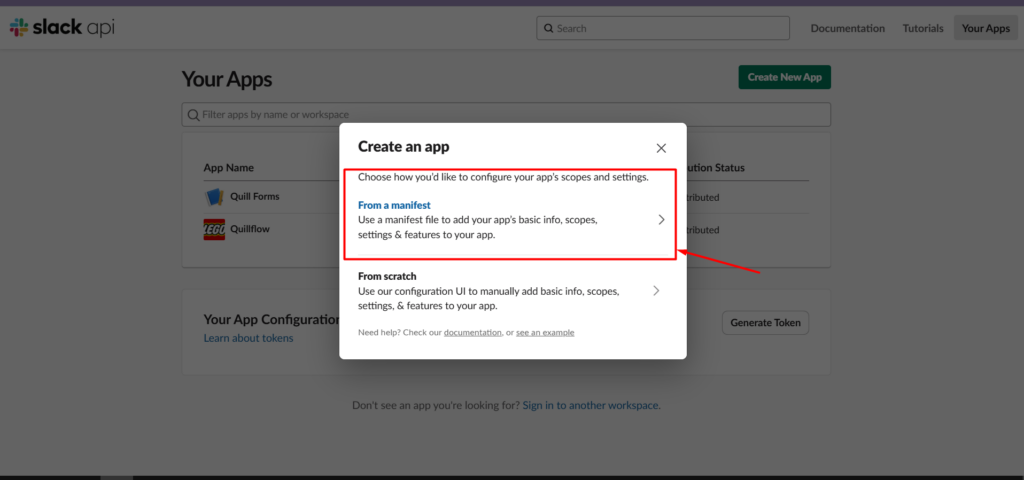Click the Your Apps page heading

tap(227, 80)
